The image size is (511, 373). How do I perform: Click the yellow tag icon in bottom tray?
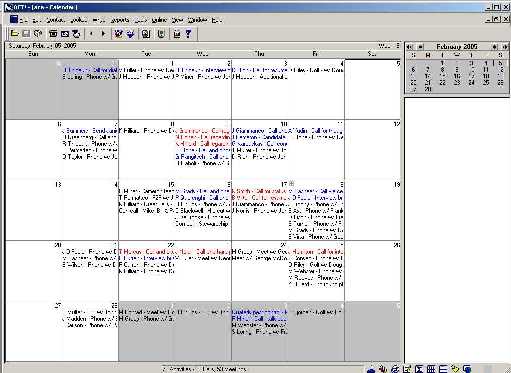tap(455, 368)
